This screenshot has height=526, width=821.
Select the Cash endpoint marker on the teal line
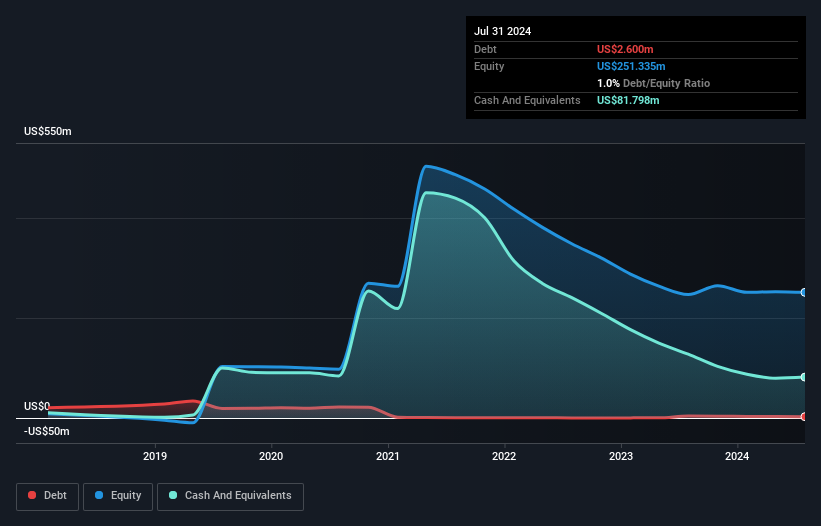804,377
